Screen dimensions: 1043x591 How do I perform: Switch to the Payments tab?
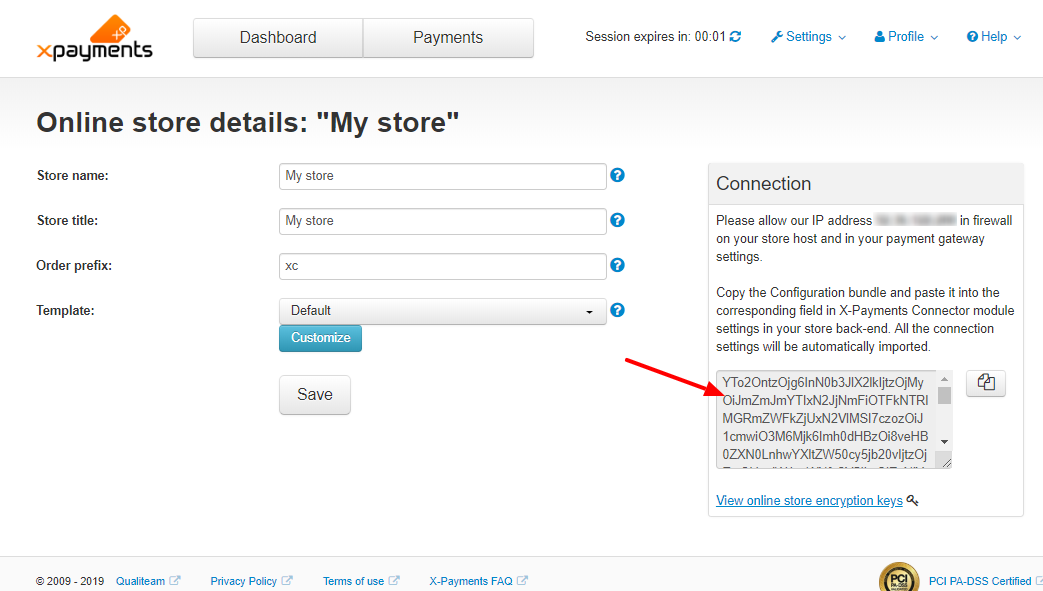pyautogui.click(x=448, y=38)
